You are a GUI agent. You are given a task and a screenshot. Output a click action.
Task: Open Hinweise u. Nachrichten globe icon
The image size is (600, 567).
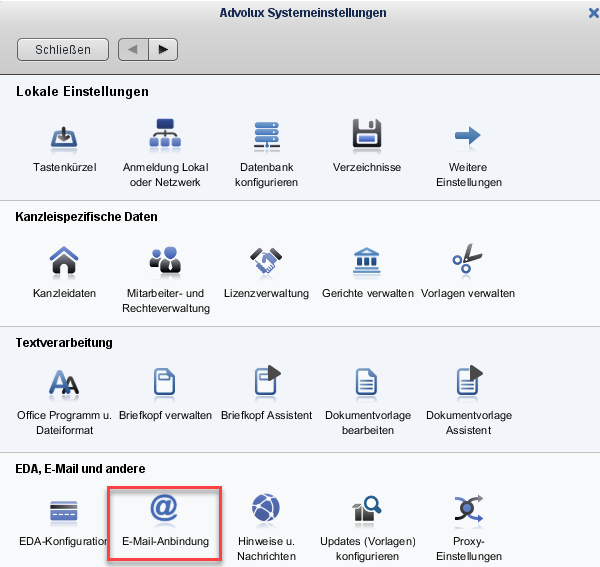tap(266, 508)
